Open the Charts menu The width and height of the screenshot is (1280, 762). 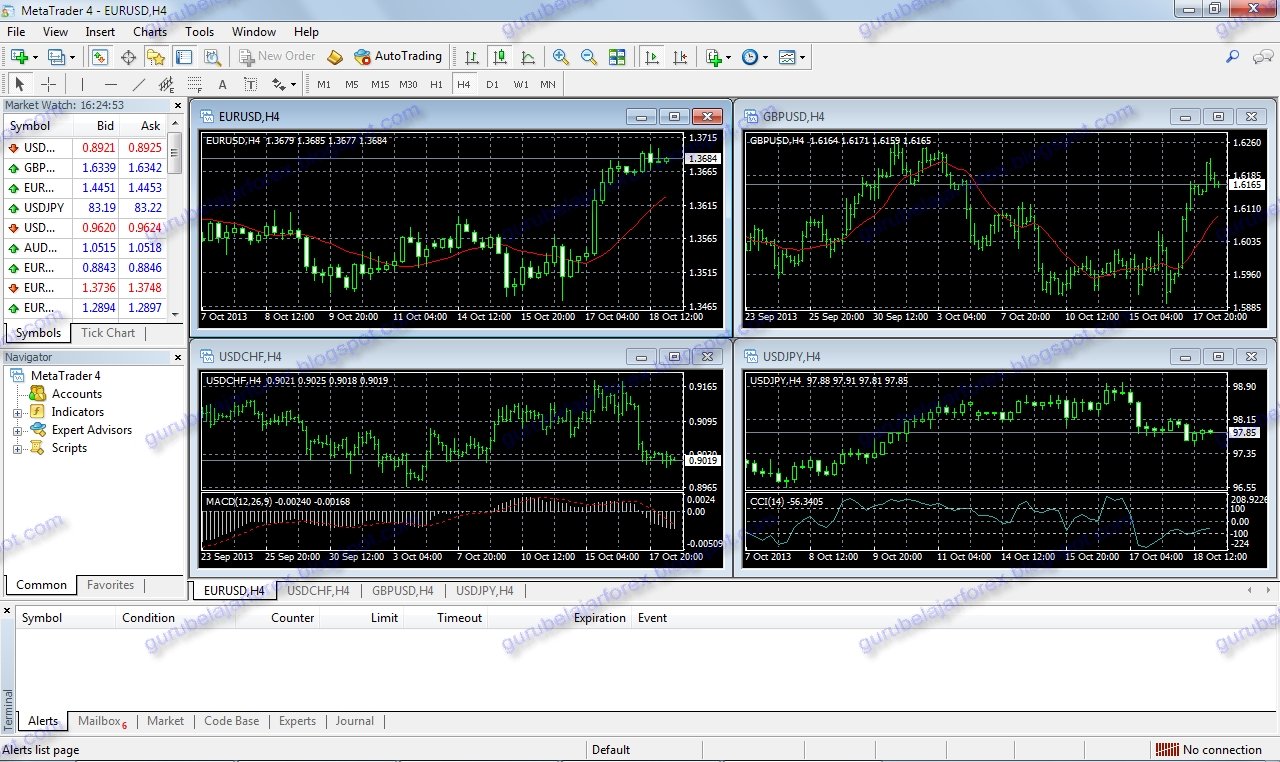click(x=149, y=31)
